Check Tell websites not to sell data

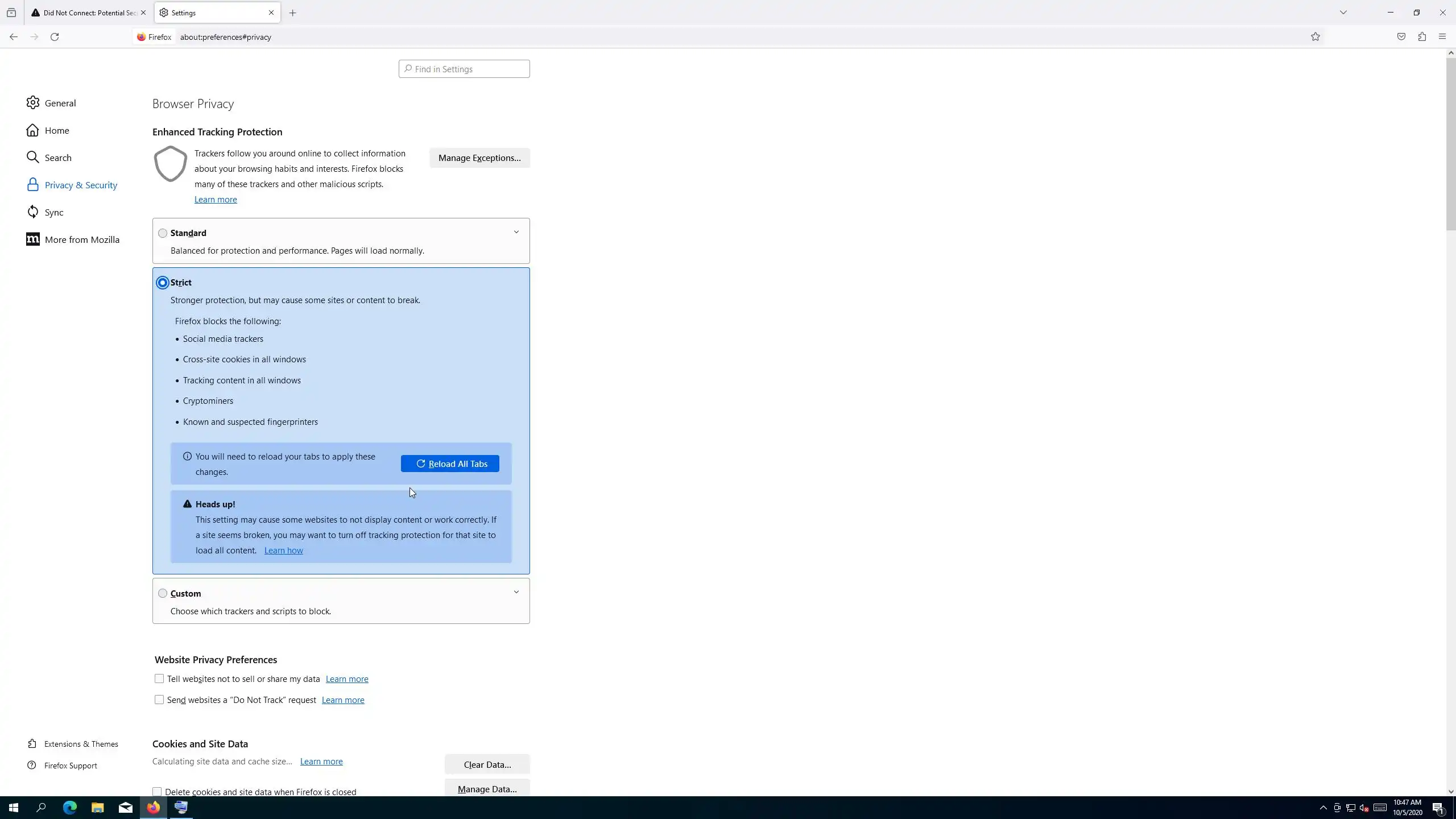click(159, 679)
